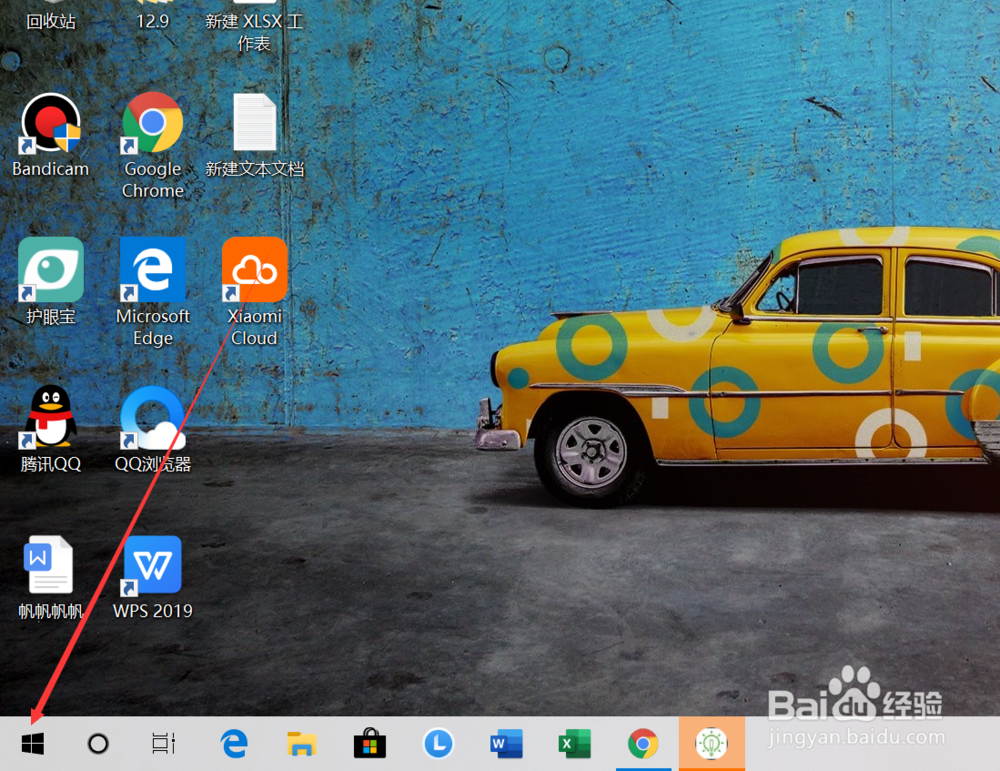Click the Cortana search circle in taskbar

[98, 744]
